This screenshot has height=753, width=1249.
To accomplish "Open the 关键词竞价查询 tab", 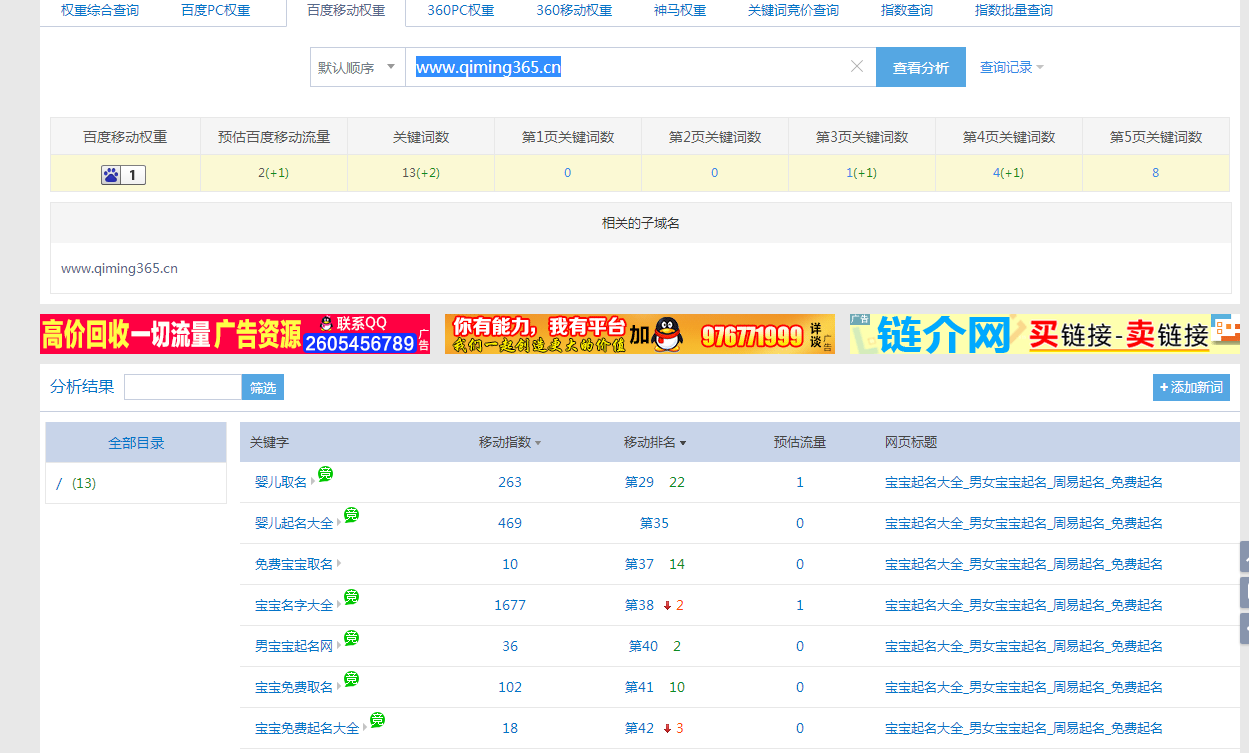I will click(x=793, y=11).
